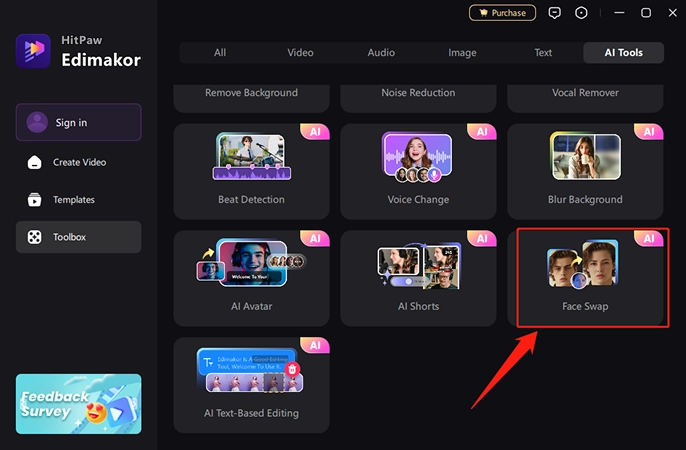The image size is (686, 450).
Task: Click the Edimakor title text
Action: point(101,59)
